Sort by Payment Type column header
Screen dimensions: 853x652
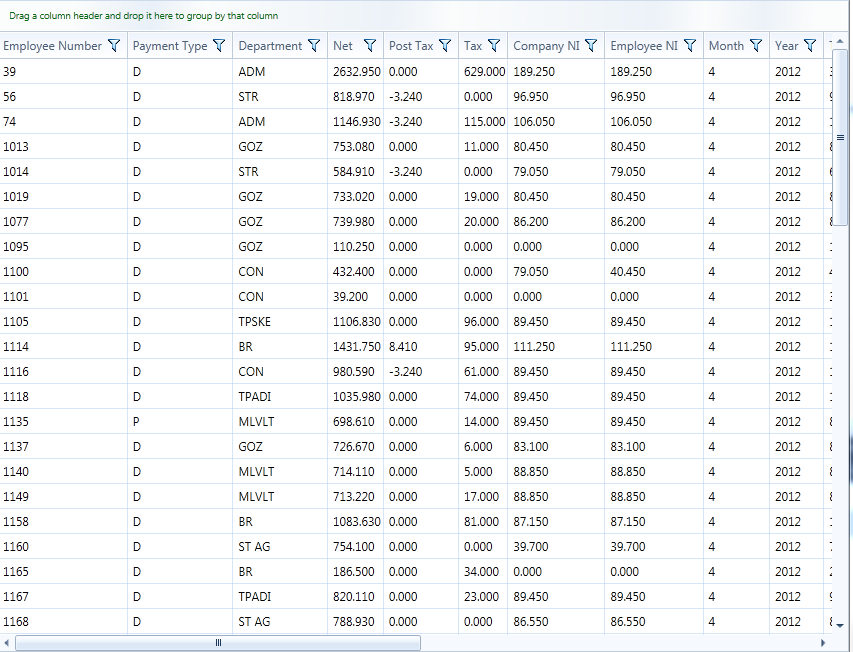pyautogui.click(x=170, y=46)
